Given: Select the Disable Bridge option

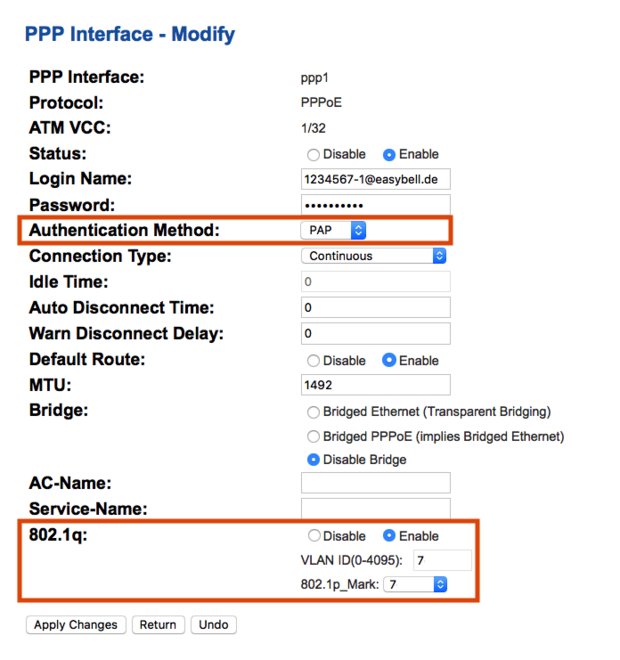Looking at the screenshot, I should (313, 460).
